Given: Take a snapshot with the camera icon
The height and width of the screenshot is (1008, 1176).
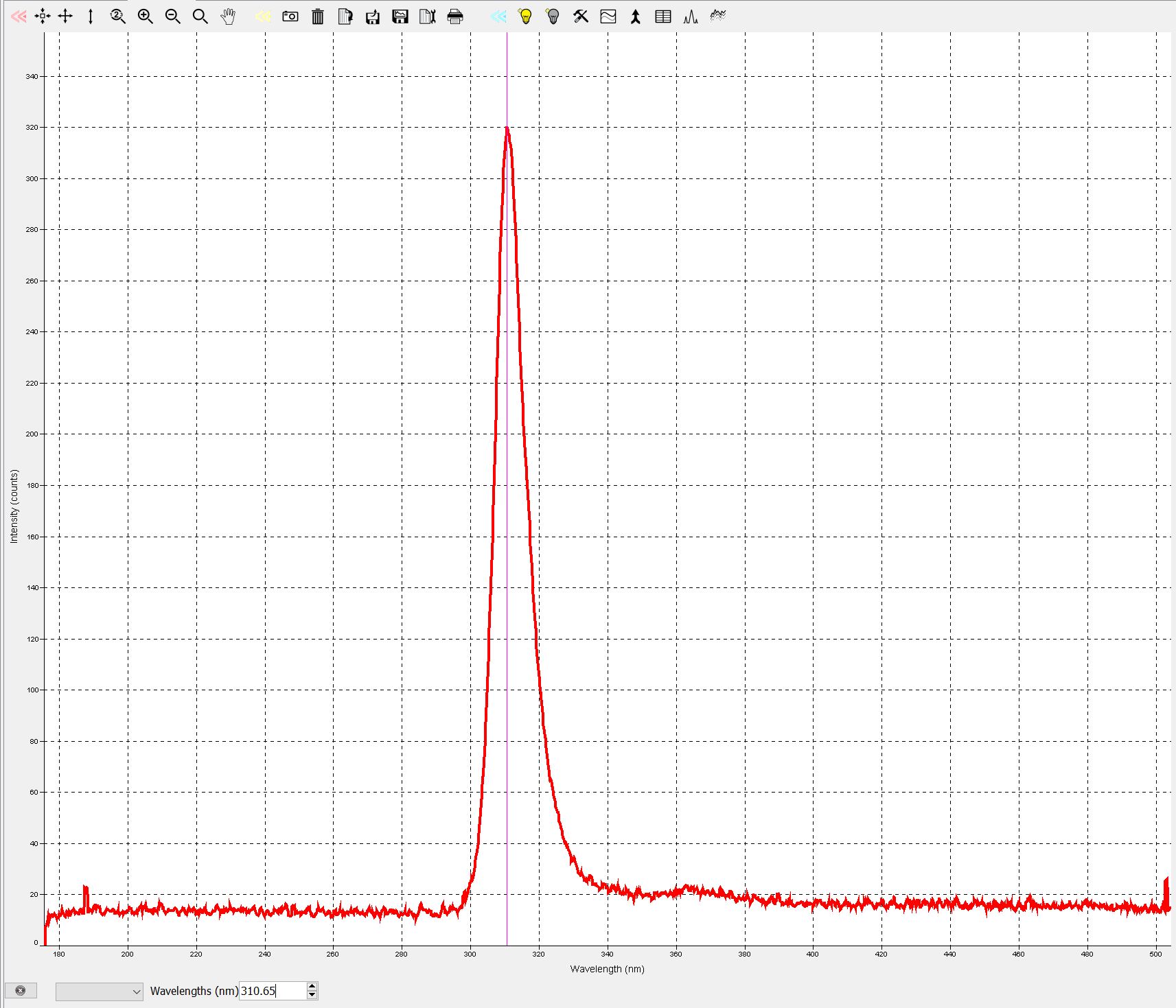Looking at the screenshot, I should (290, 16).
